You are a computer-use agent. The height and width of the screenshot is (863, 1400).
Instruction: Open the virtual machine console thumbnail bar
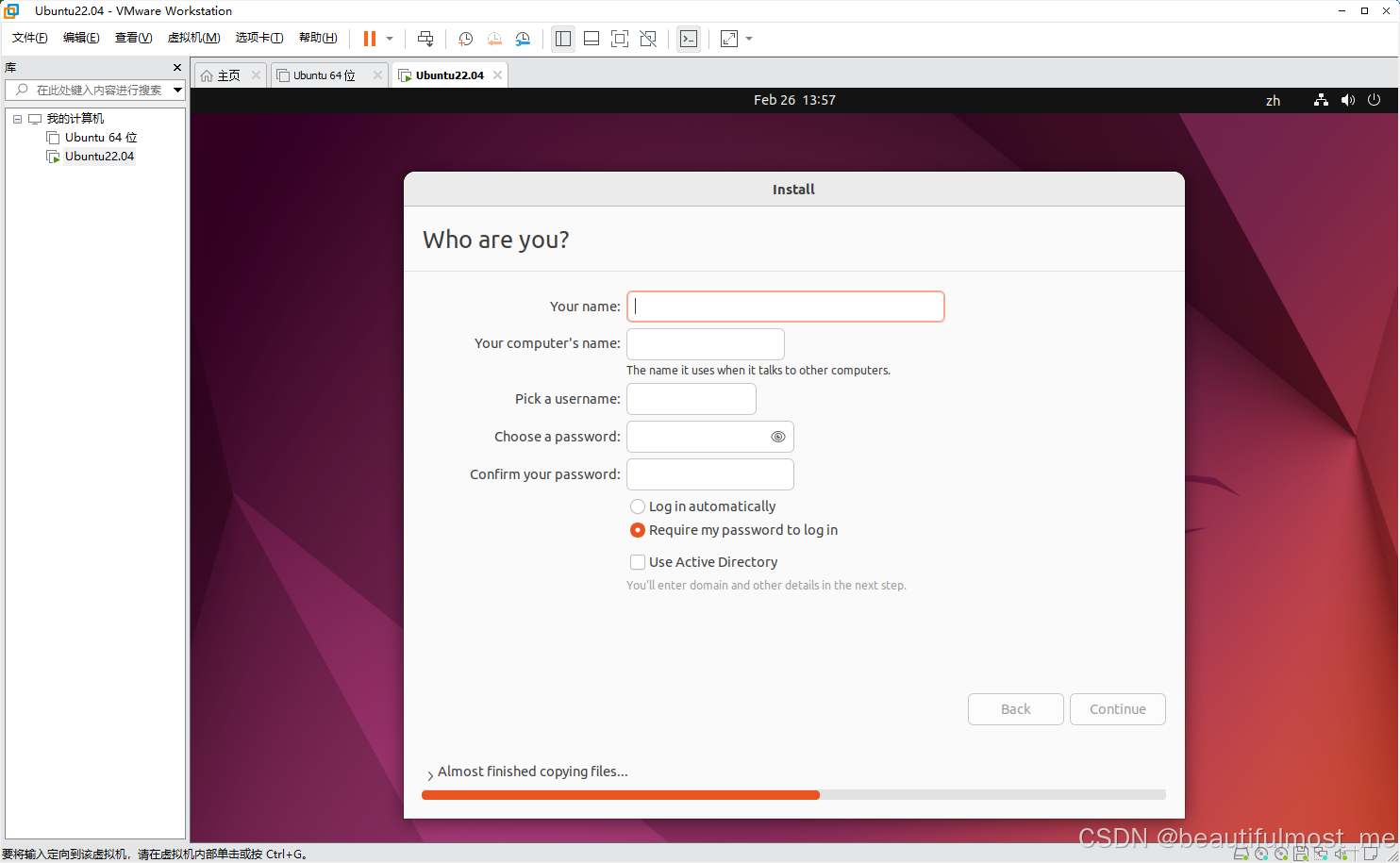point(591,39)
